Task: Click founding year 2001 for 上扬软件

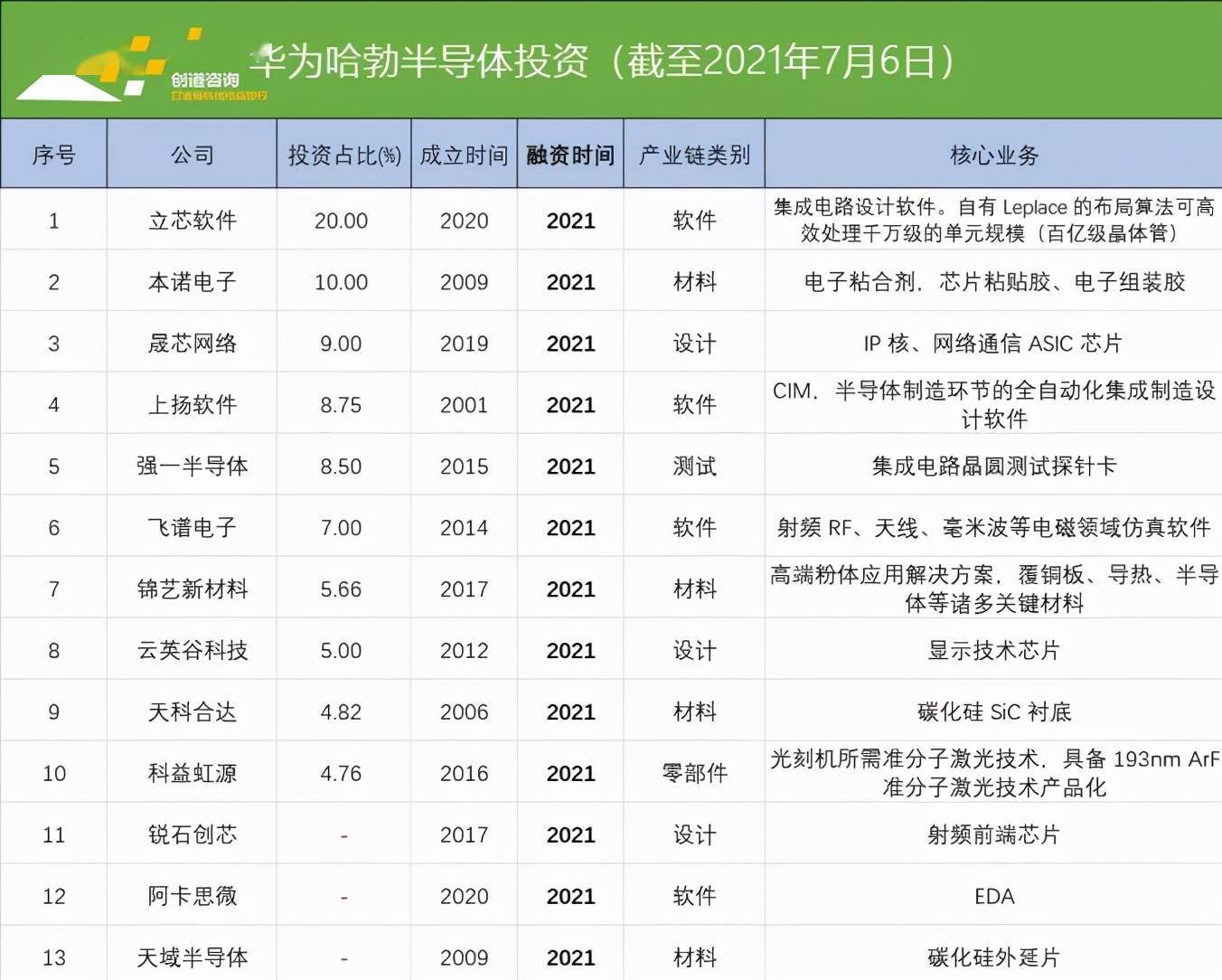Action: point(464,405)
